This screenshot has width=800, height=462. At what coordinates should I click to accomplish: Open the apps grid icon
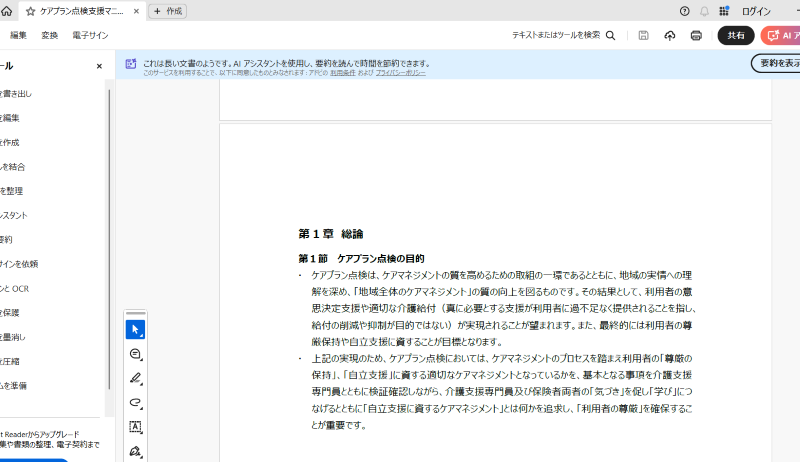click(724, 11)
